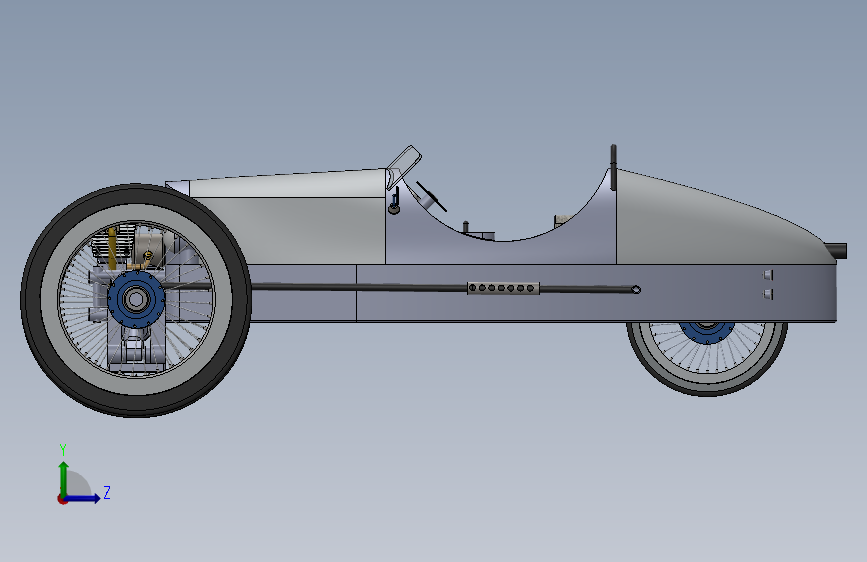Select the gear lever inside the cockpit

tap(466, 227)
